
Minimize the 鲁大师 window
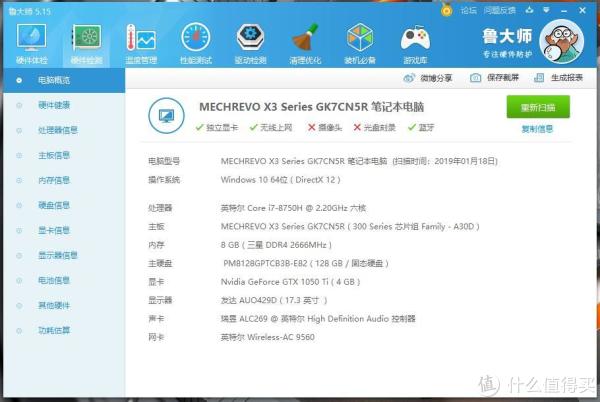564,11
